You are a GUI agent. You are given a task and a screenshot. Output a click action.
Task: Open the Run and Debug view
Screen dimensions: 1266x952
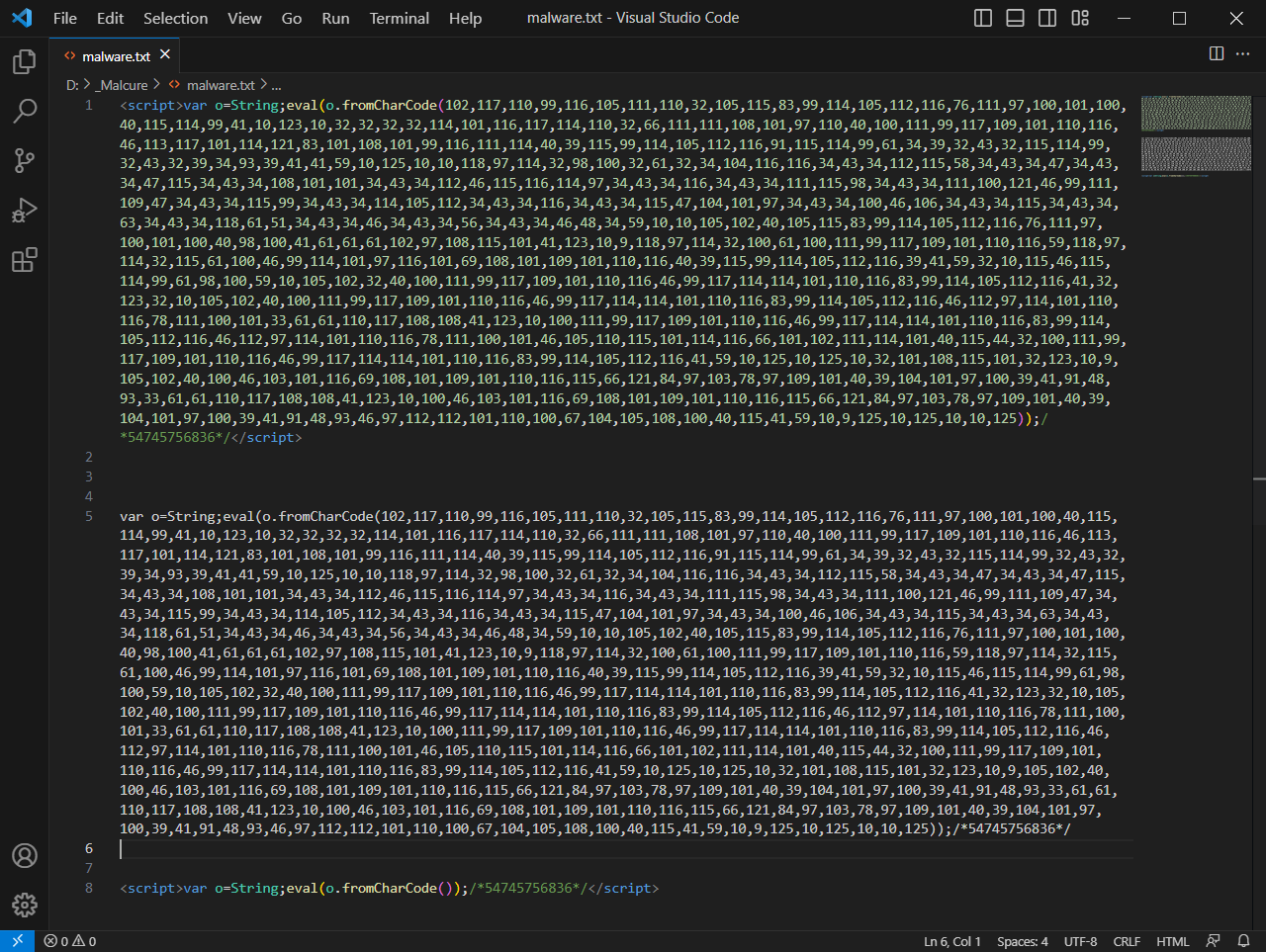point(25,210)
